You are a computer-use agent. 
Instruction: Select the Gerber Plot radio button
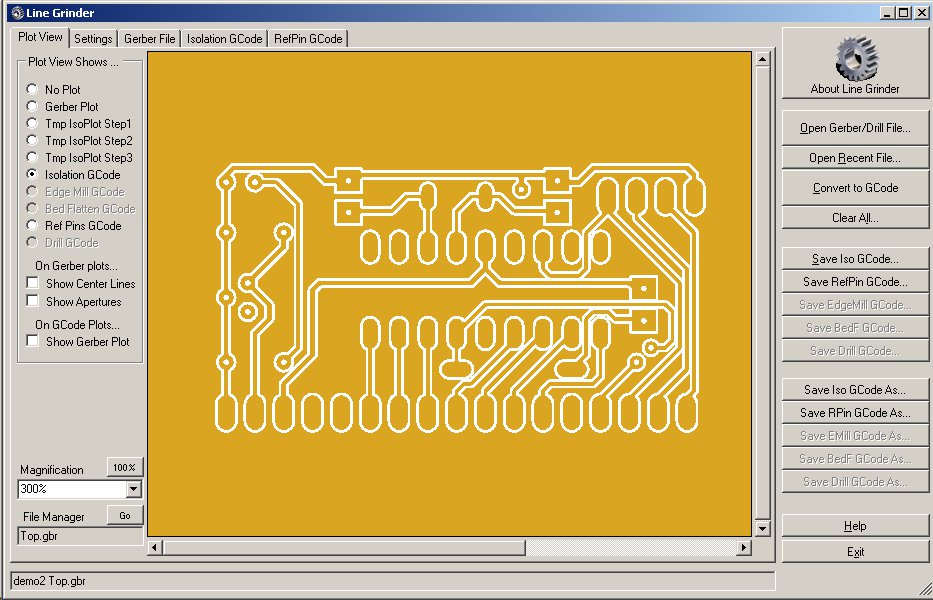[x=32, y=107]
